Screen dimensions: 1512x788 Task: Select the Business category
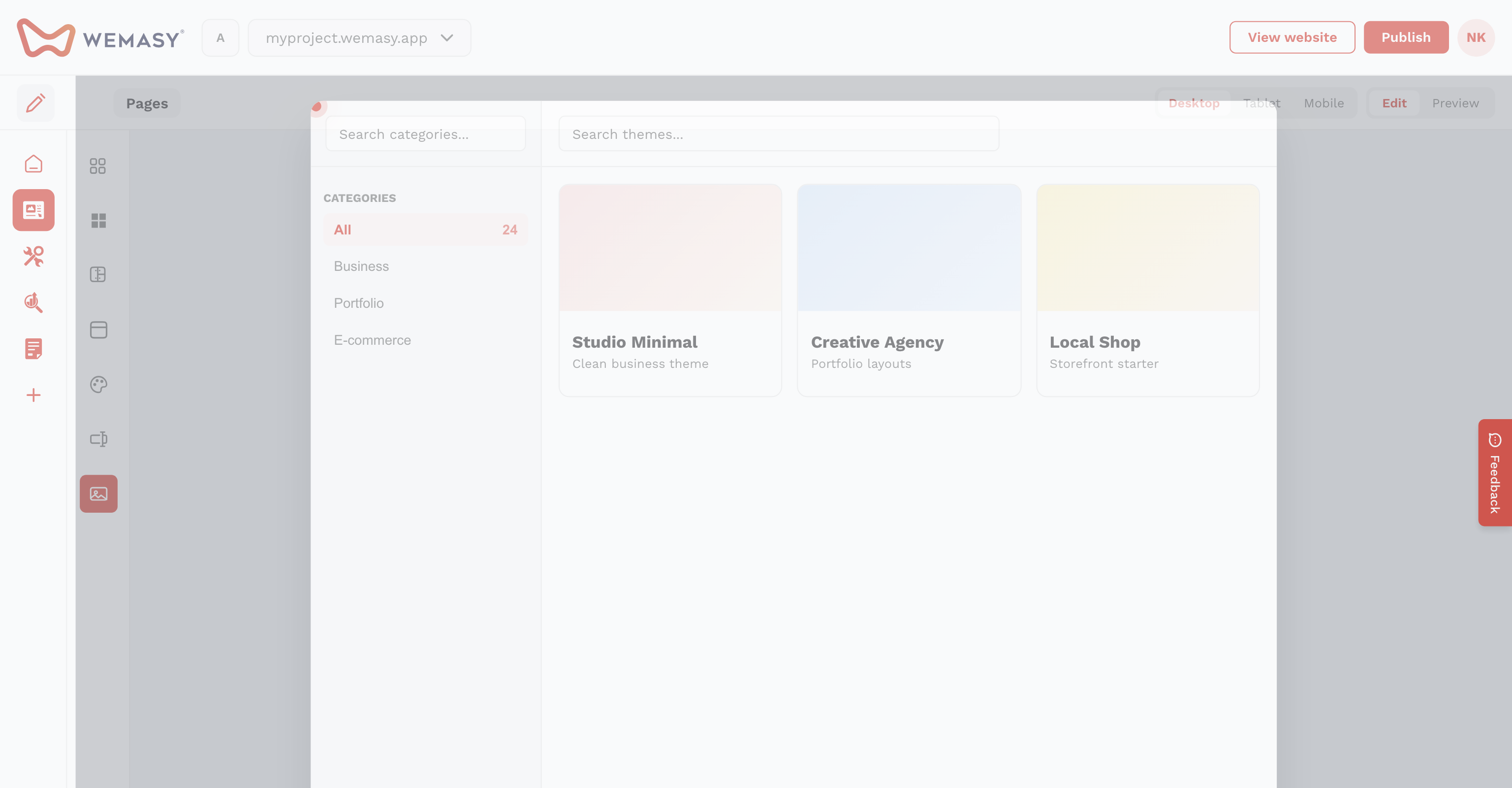(426, 266)
